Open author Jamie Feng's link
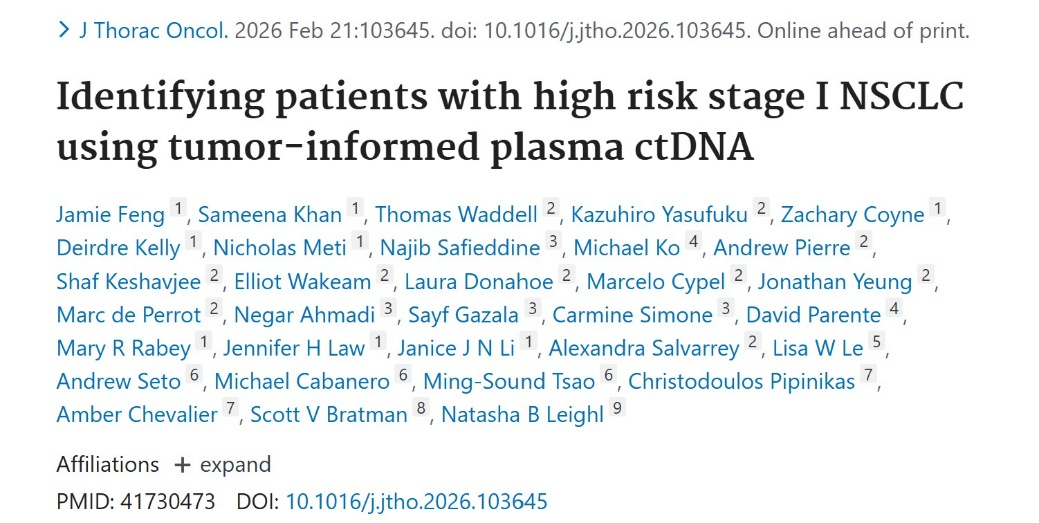This screenshot has width=1039, height=523. (x=111, y=214)
